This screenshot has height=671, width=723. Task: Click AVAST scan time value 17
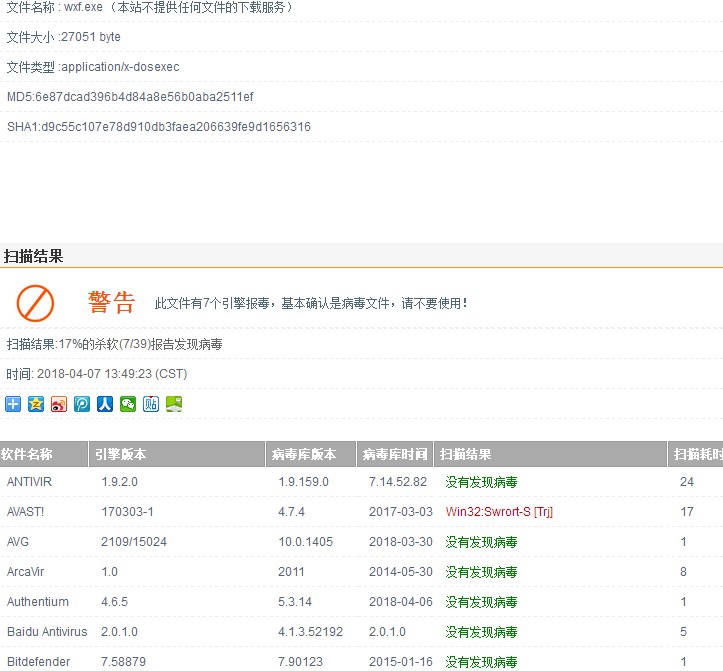pos(687,512)
